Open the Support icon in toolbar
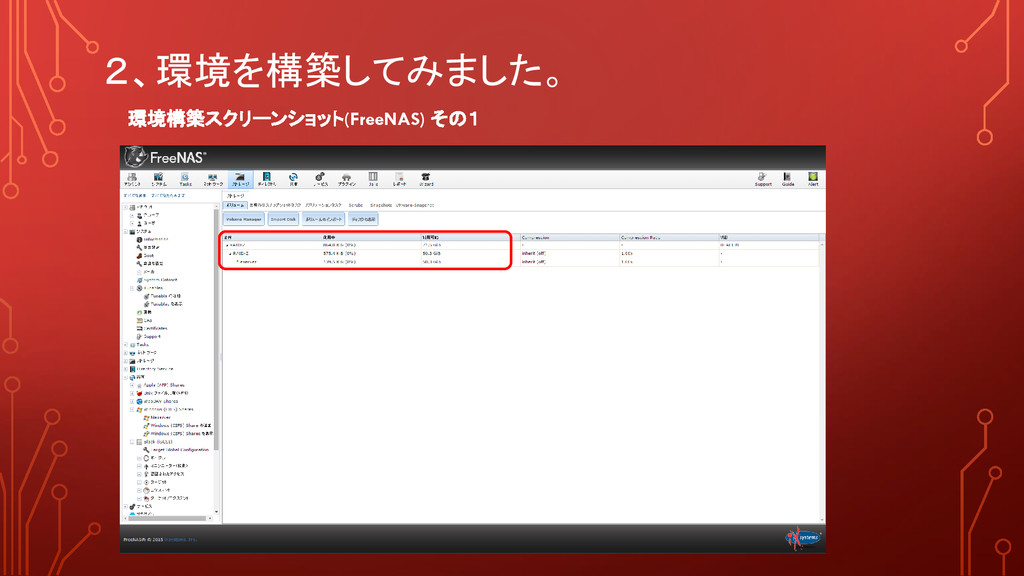 click(x=763, y=180)
